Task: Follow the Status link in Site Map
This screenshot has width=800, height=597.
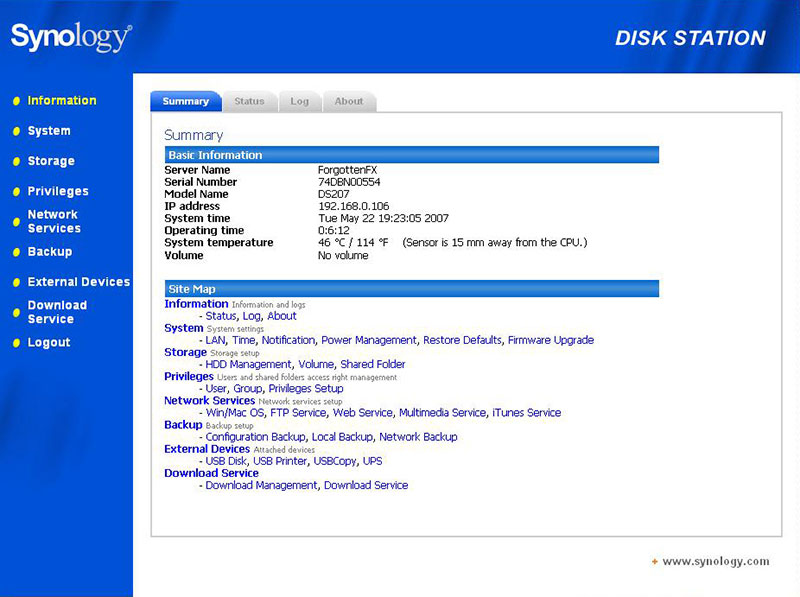Action: [221, 316]
